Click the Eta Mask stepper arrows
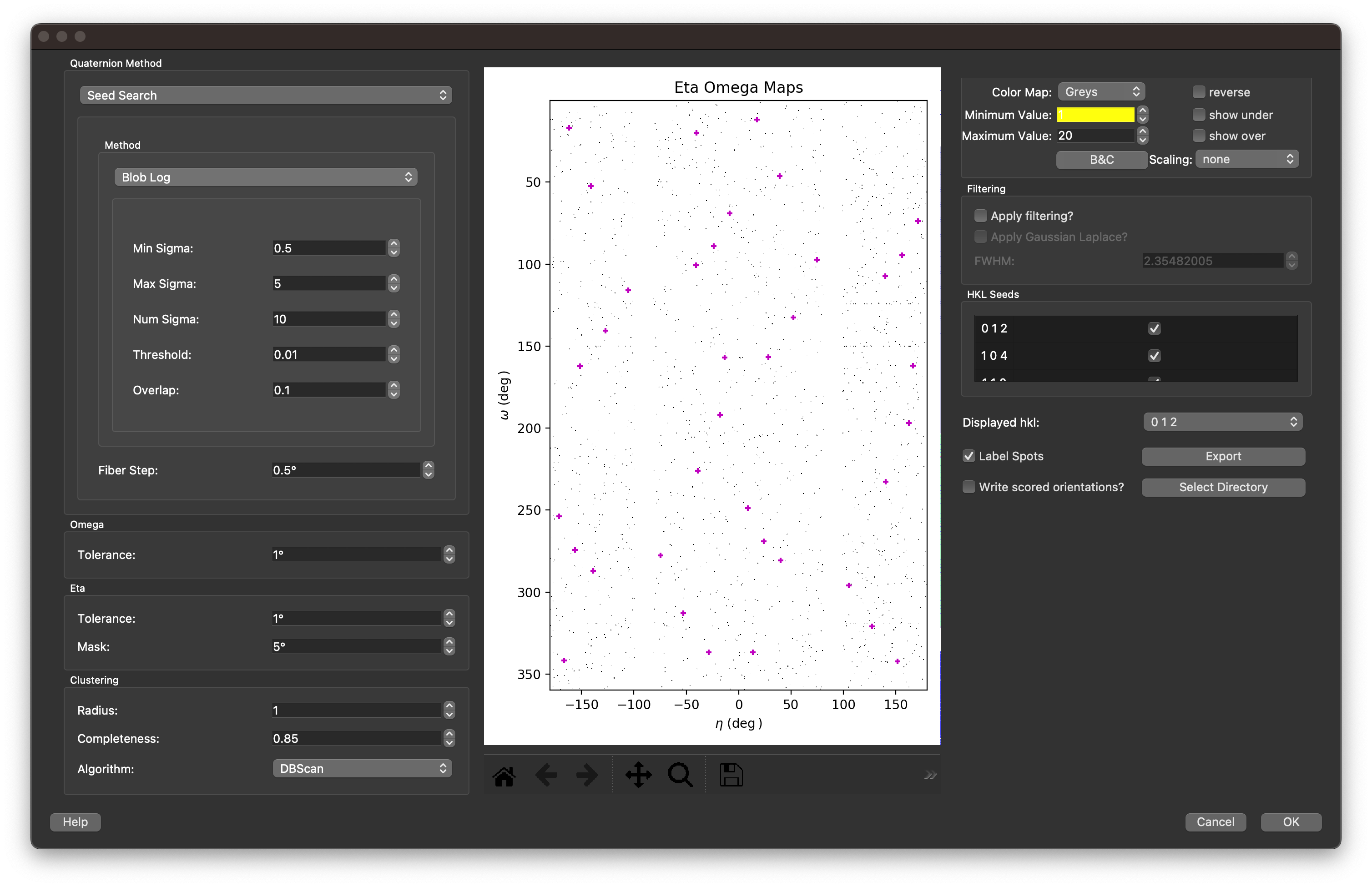The height and width of the screenshot is (887, 1372). tap(449, 646)
